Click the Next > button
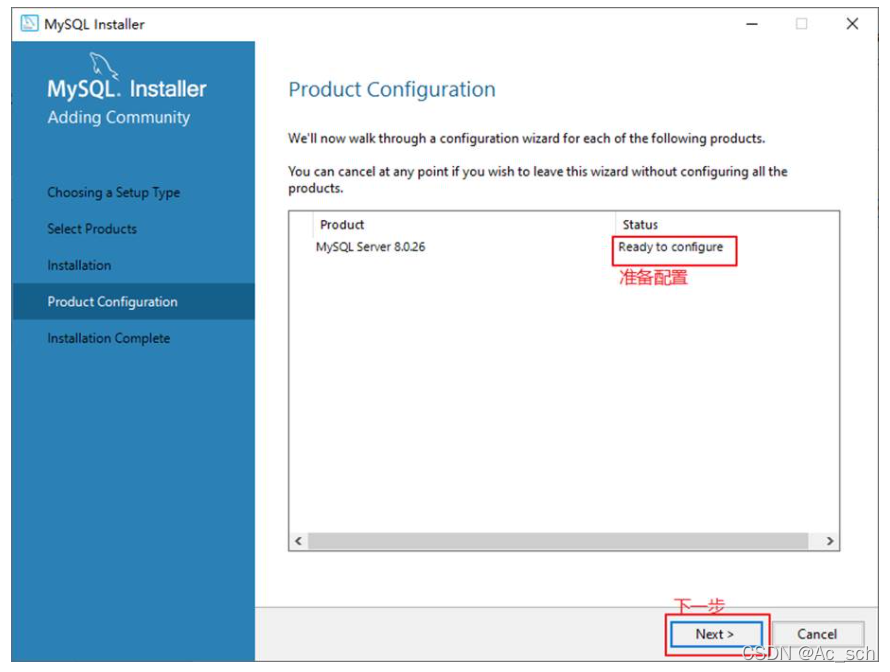Image resolution: width=890 pixels, height=672 pixels. point(716,634)
